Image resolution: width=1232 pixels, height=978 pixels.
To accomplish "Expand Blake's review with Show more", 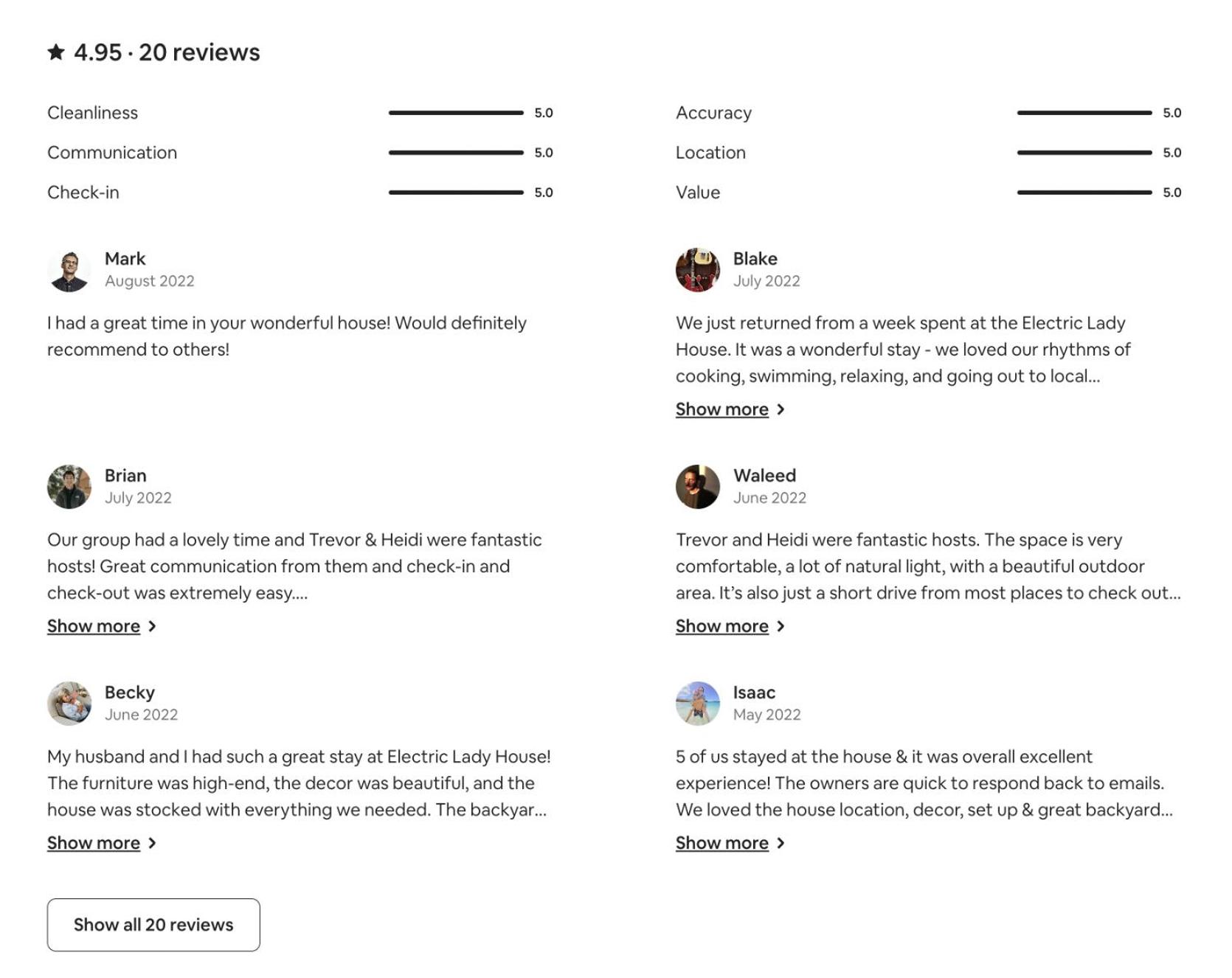I will (730, 409).
